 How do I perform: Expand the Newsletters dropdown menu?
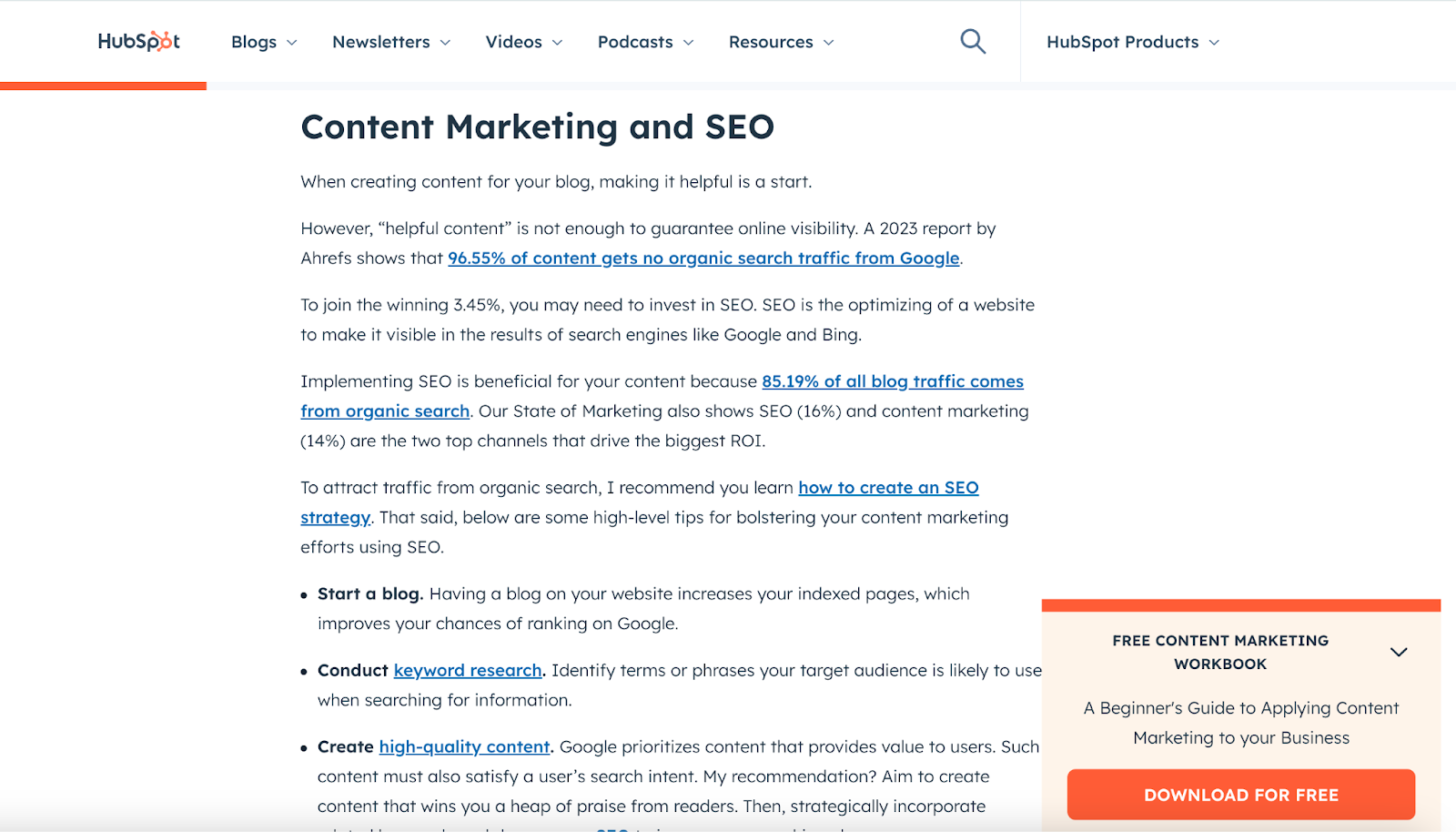coord(390,43)
